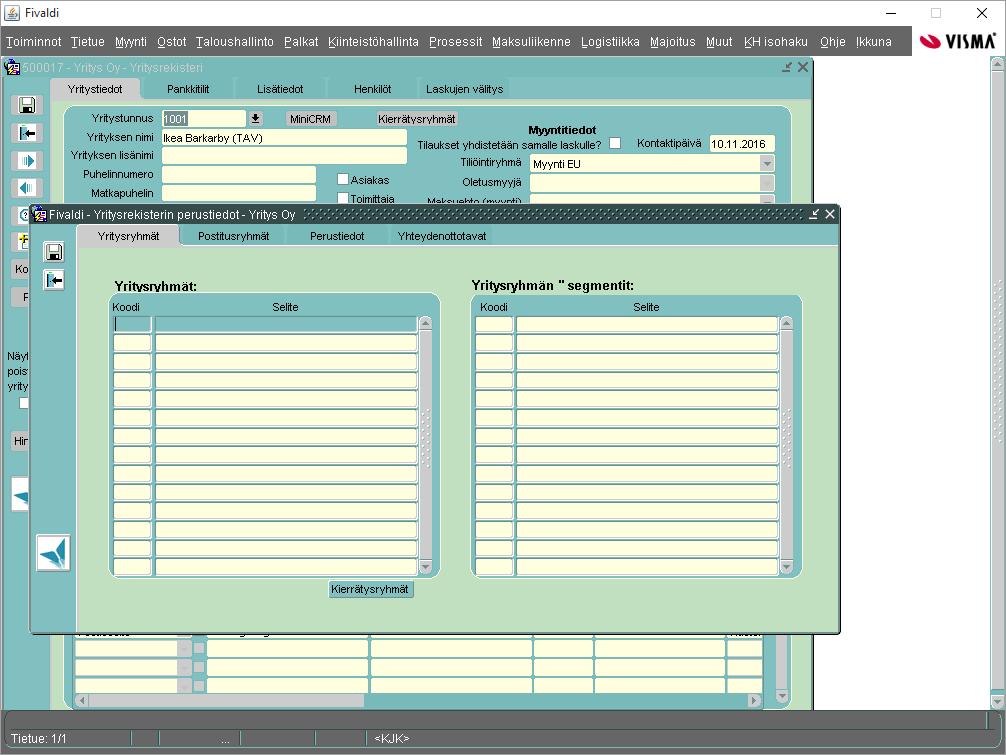Select Yritysryhmät tab in dialog
The height and width of the screenshot is (755, 1006).
pos(128,236)
